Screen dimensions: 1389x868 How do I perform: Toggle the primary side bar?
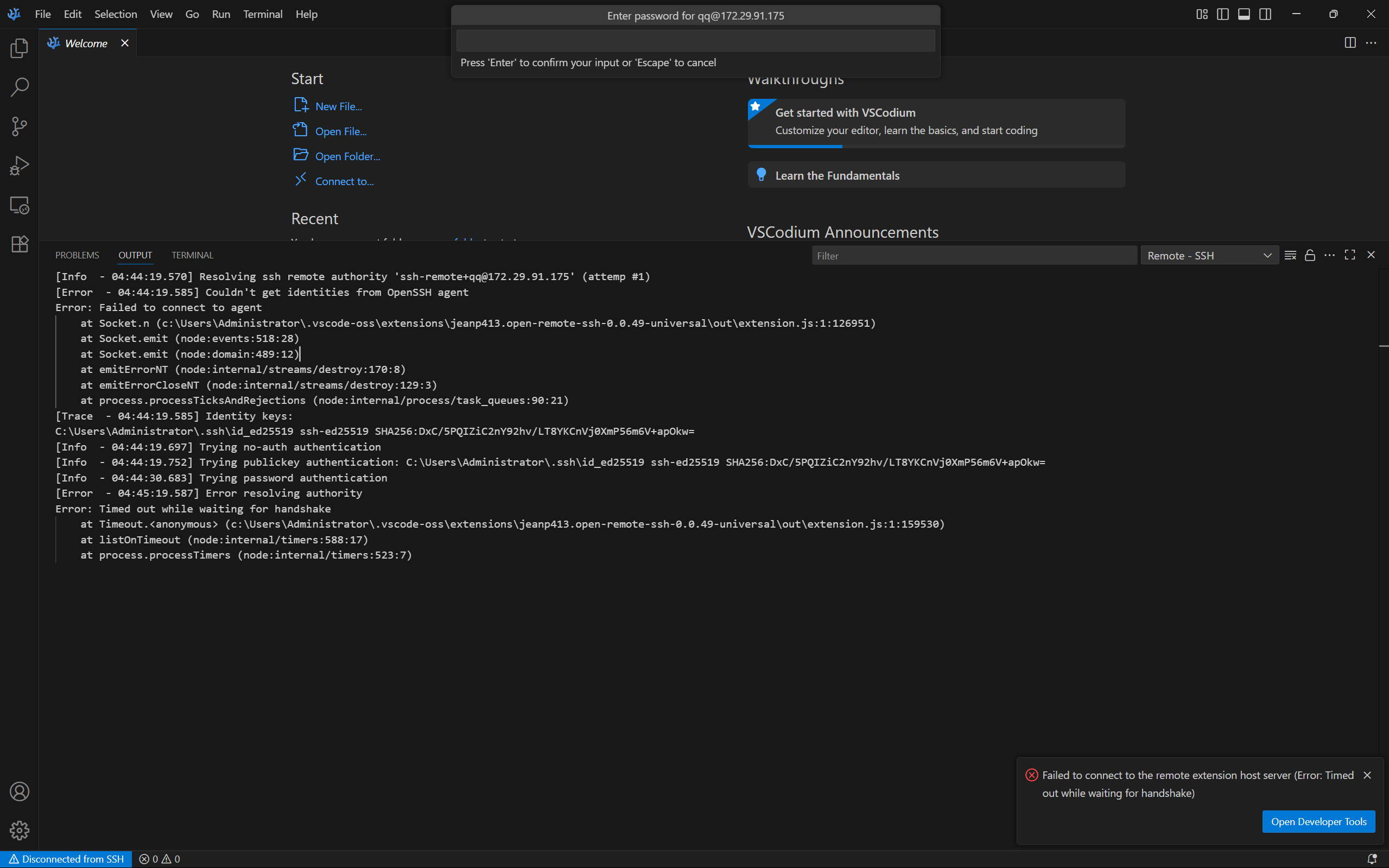point(1222,14)
